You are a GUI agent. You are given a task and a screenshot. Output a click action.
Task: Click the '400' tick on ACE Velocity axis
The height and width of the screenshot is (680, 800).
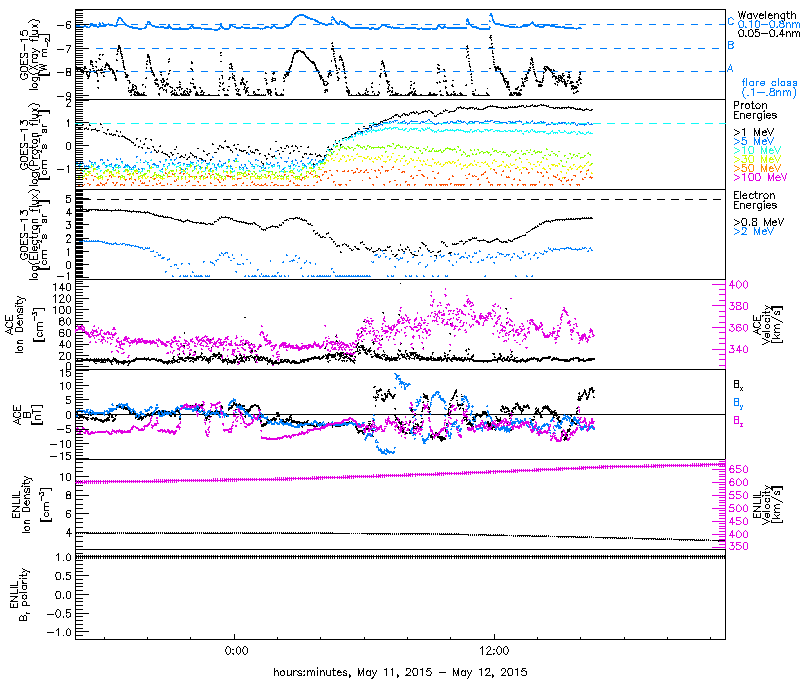point(739,285)
